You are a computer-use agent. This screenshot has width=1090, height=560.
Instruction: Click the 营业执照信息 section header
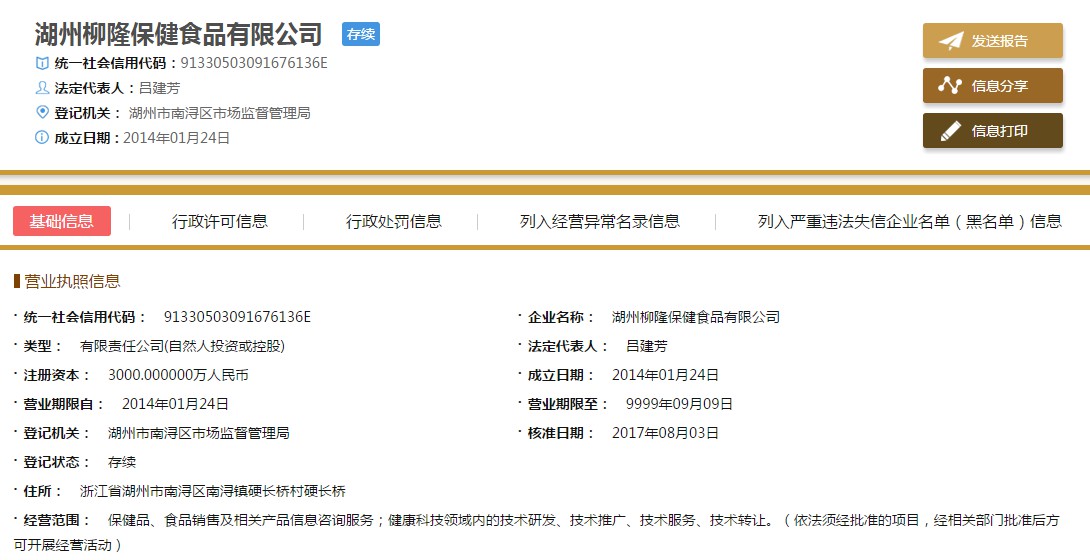[72, 282]
